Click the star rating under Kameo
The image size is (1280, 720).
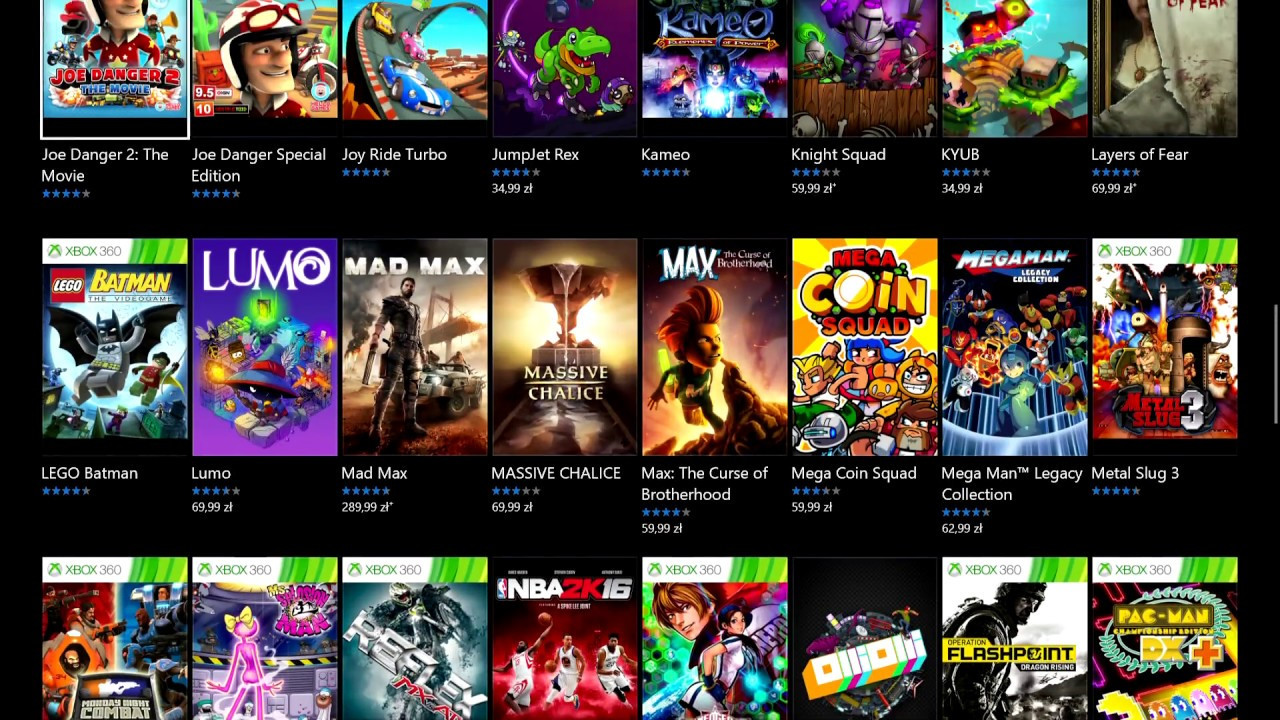tap(666, 173)
